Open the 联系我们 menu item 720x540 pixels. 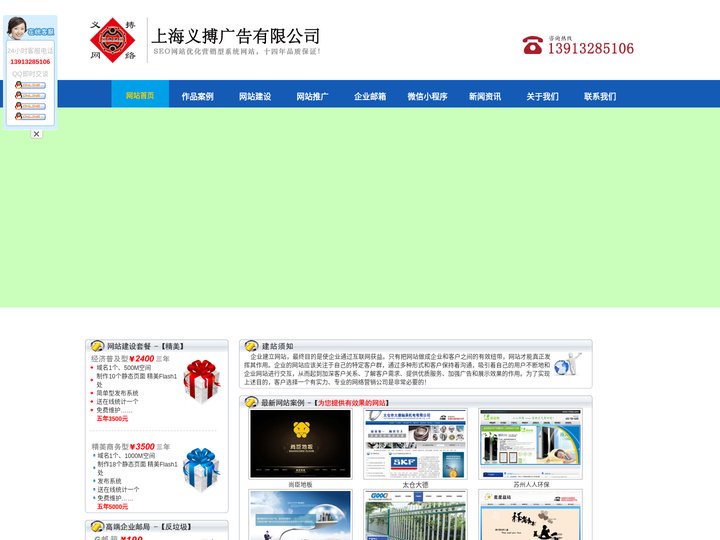click(x=600, y=96)
